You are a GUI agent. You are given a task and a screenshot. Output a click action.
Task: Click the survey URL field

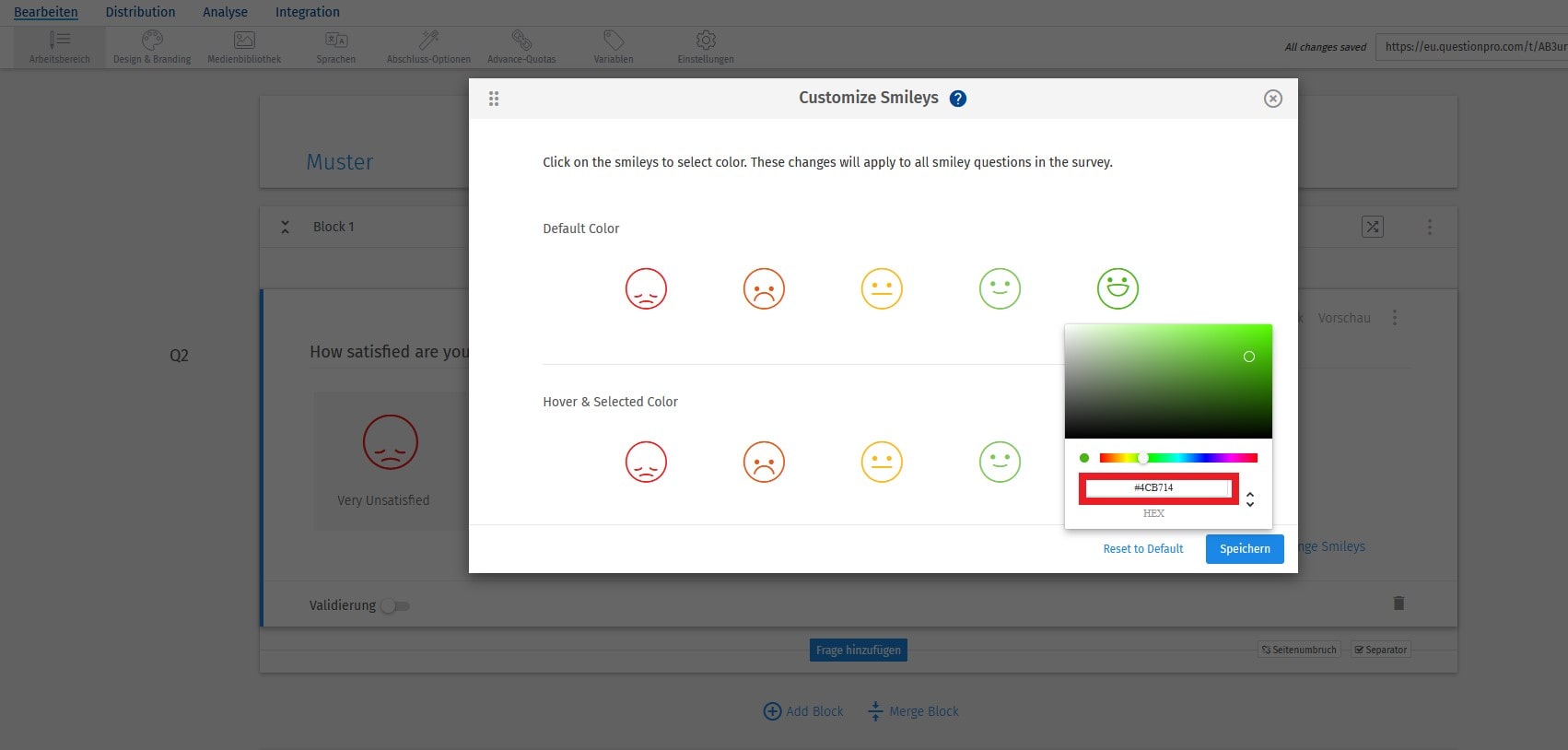click(x=1471, y=47)
